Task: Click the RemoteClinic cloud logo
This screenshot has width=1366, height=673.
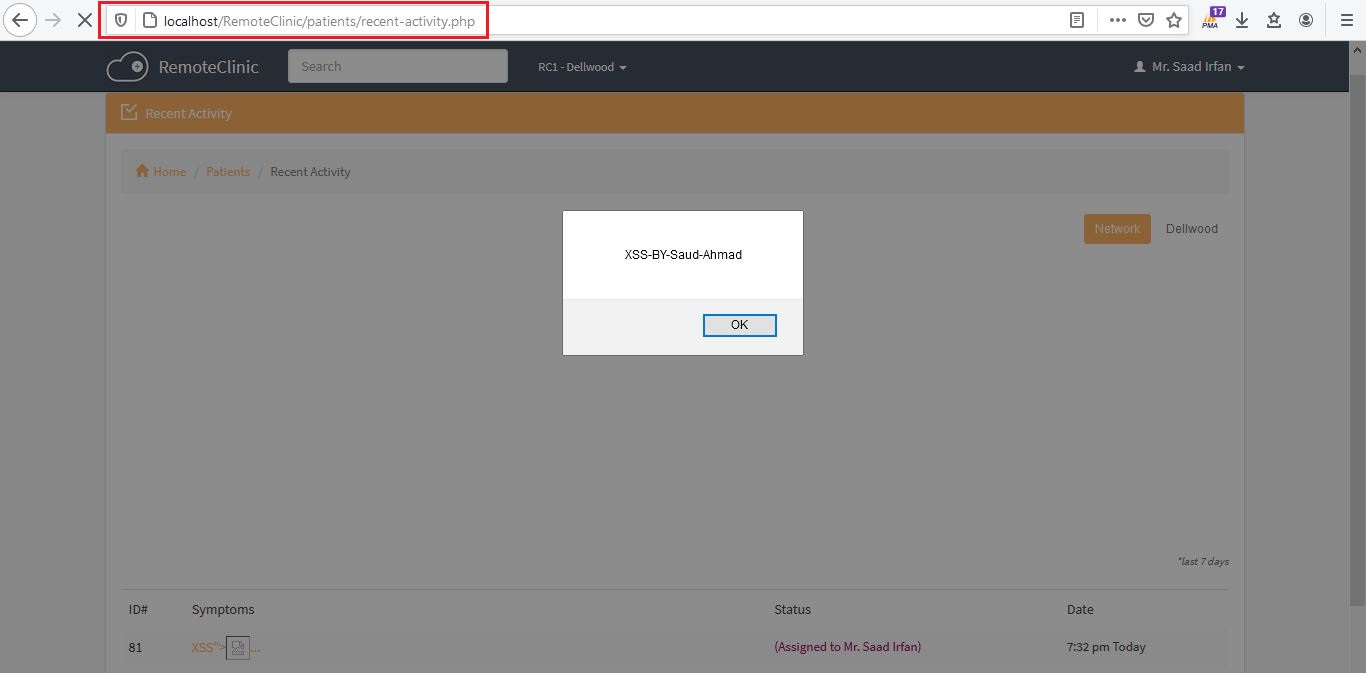Action: point(126,67)
